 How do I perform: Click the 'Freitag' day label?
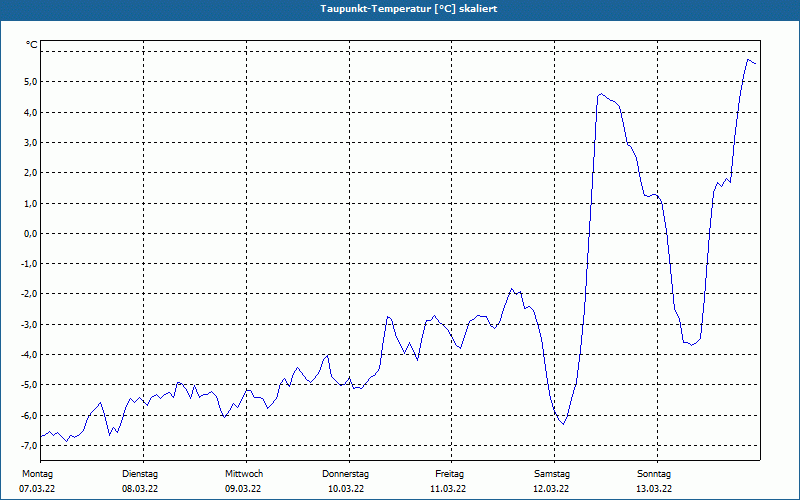(x=449, y=474)
